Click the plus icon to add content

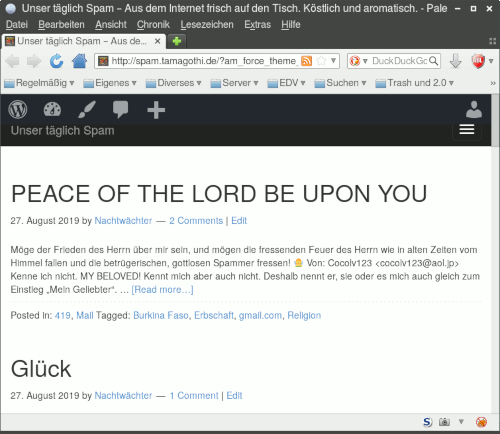156,110
